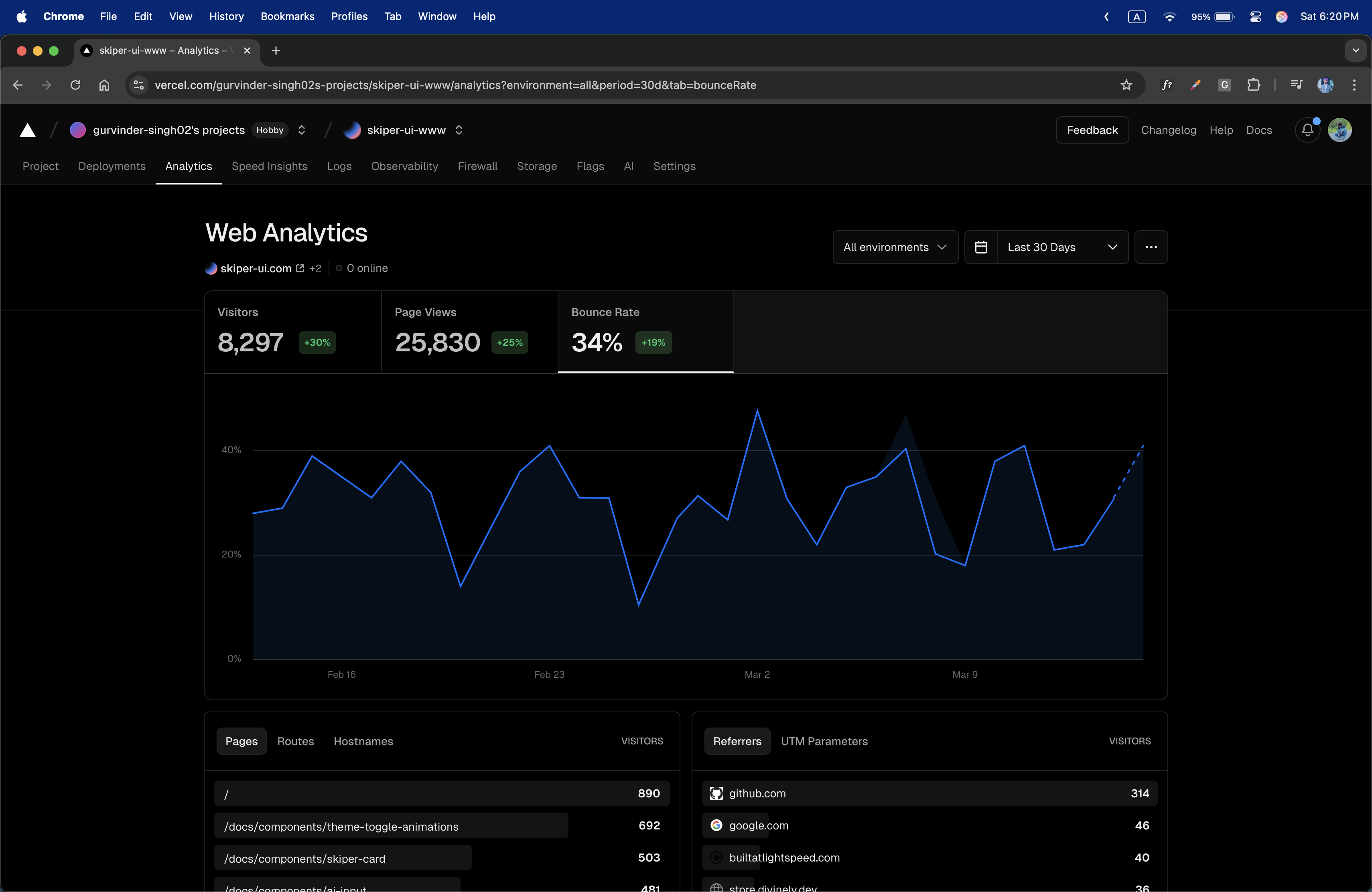Select the /docs/components/skiper-card page row

[442, 858]
